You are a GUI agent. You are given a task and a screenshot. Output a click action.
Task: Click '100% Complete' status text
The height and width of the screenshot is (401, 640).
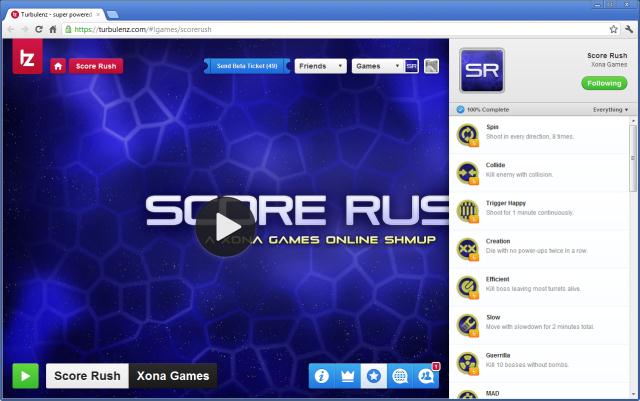(x=488, y=109)
